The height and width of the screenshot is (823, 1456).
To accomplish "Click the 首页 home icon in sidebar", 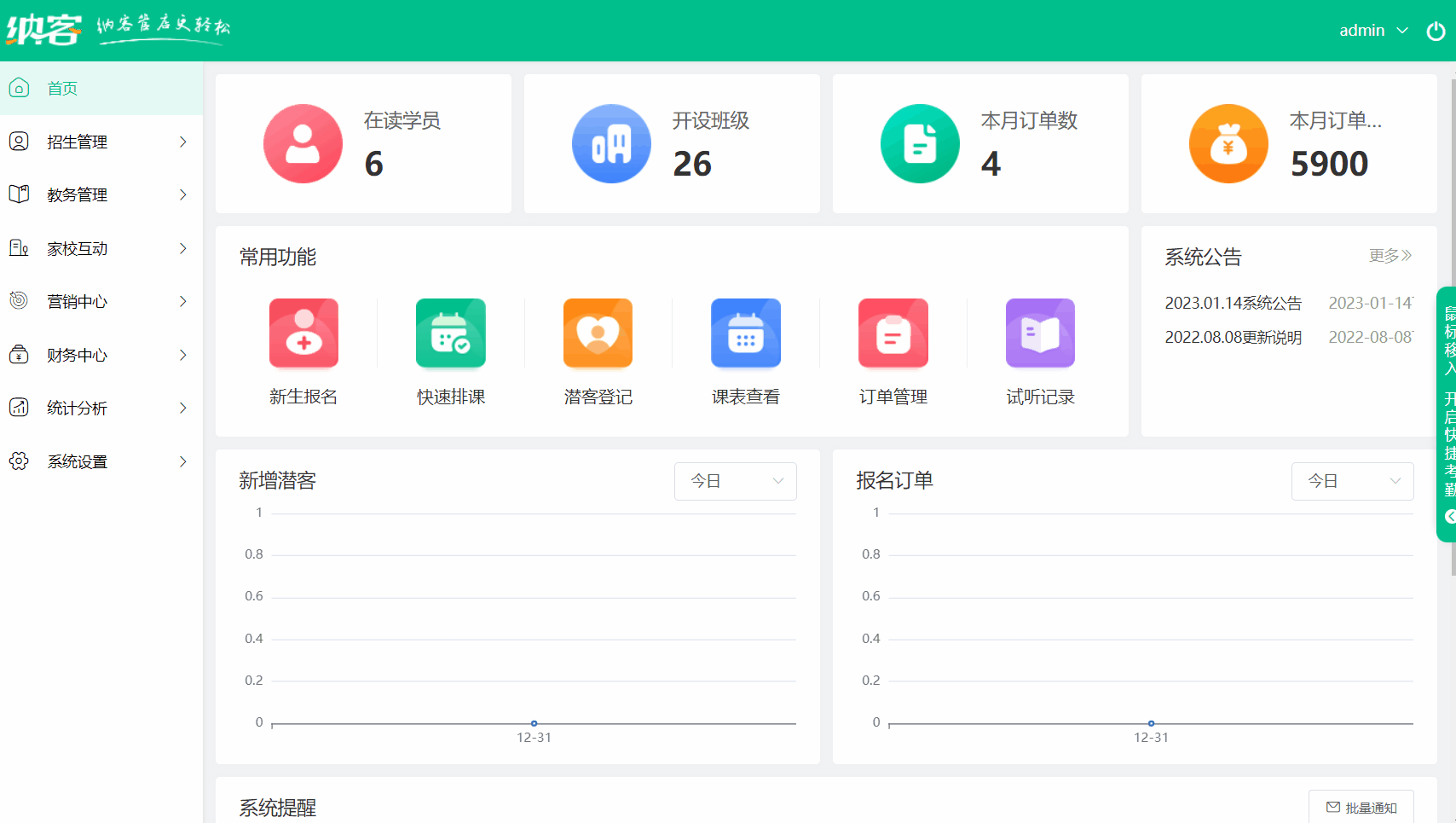I will pyautogui.click(x=19, y=88).
